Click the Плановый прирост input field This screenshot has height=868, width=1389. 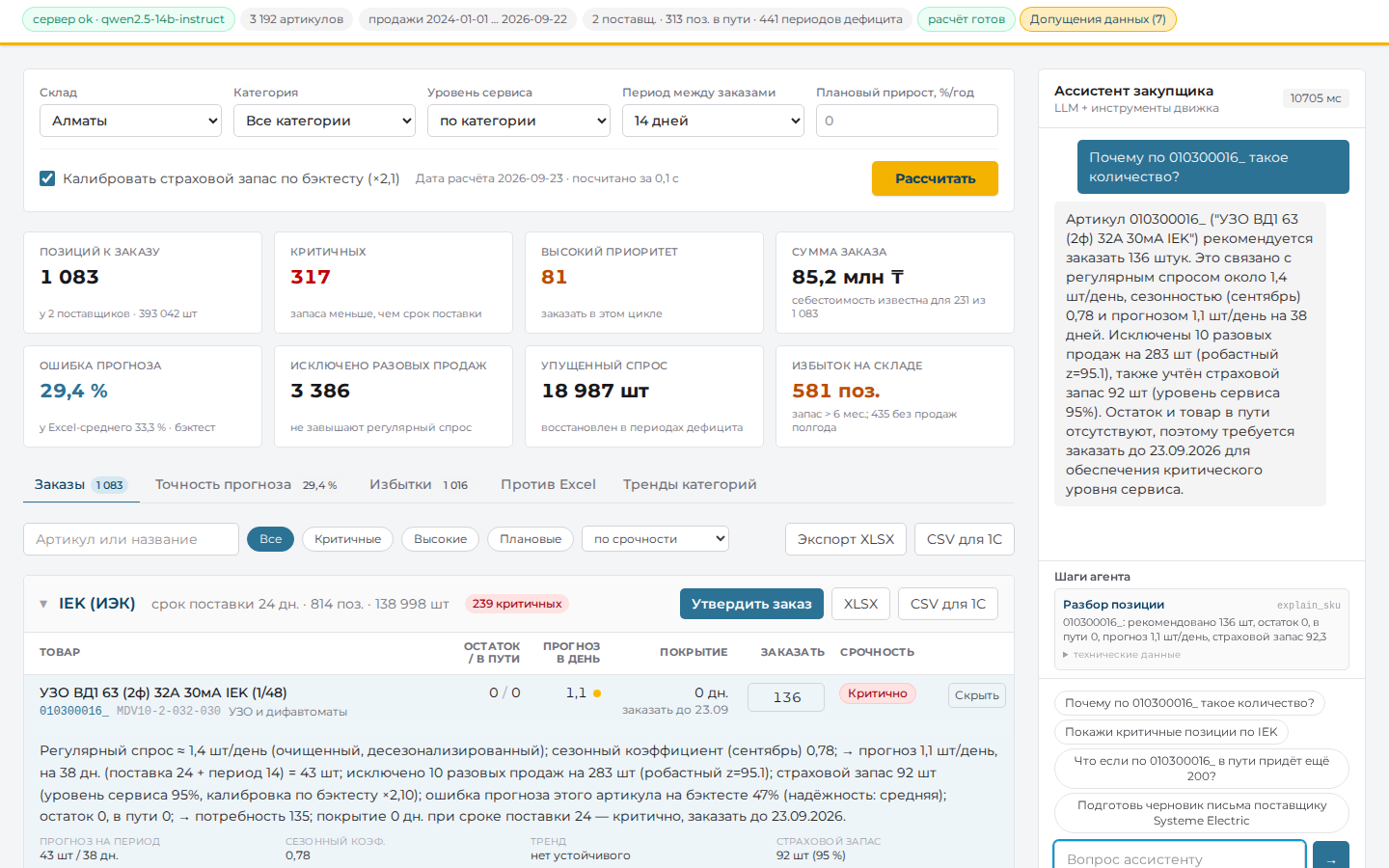(x=907, y=121)
